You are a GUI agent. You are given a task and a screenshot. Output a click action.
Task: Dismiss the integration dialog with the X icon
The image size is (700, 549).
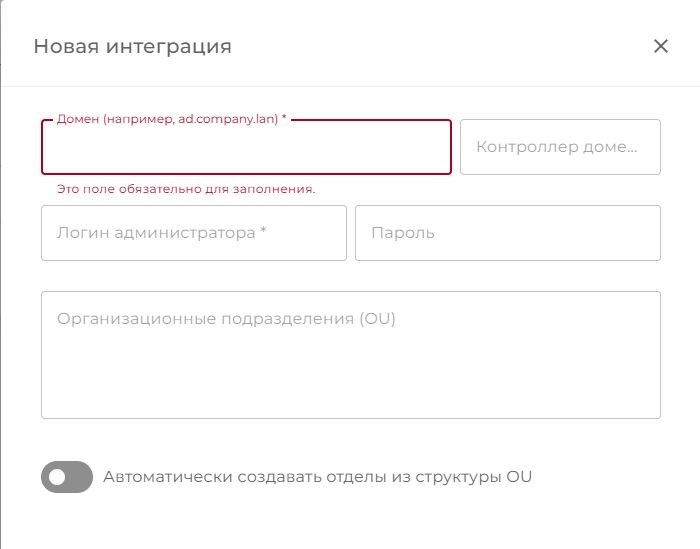click(x=660, y=46)
